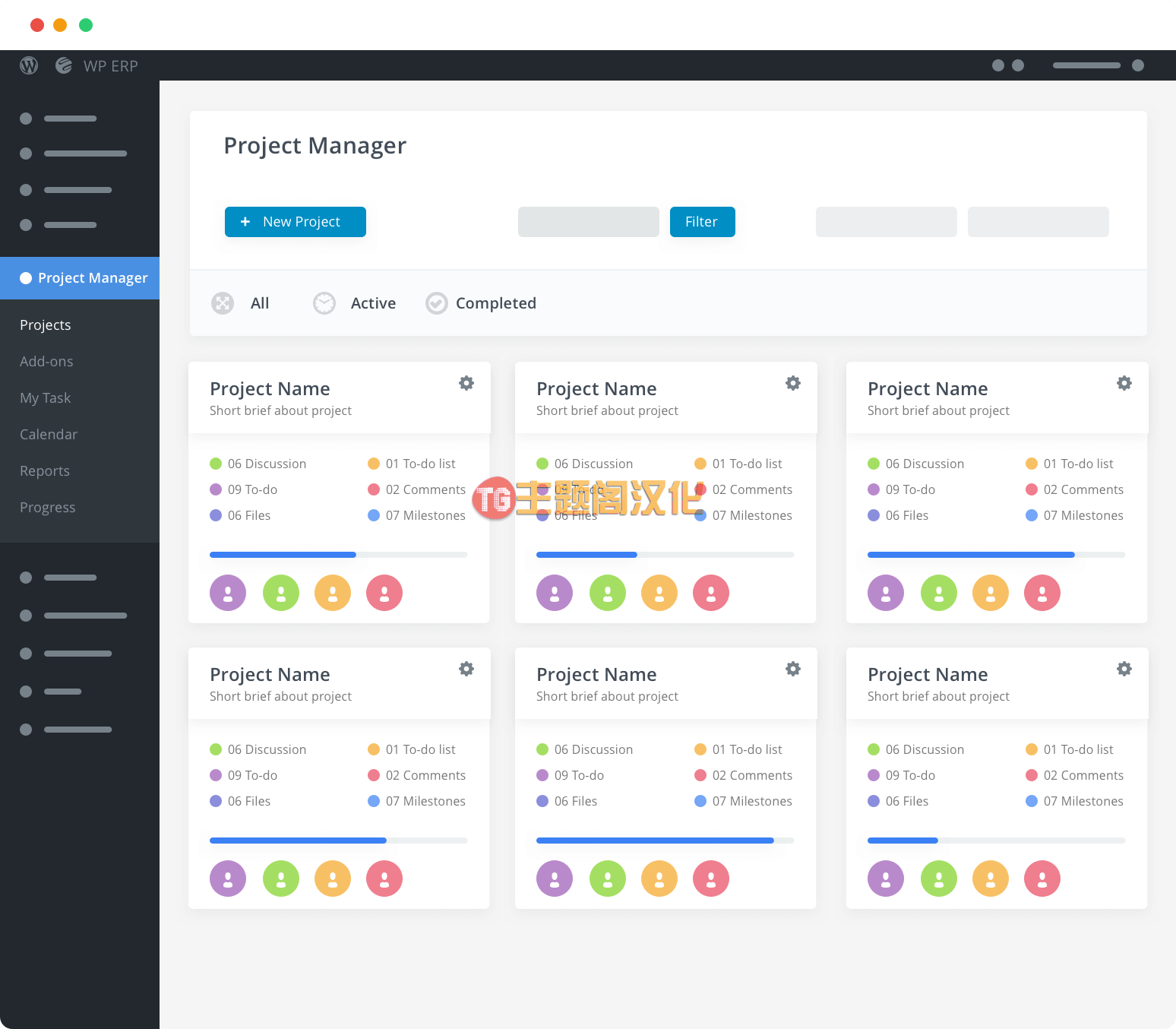Click "01 To-do list" in bottom-middle card
Image resolution: width=1176 pixels, height=1029 pixels.
click(x=748, y=749)
